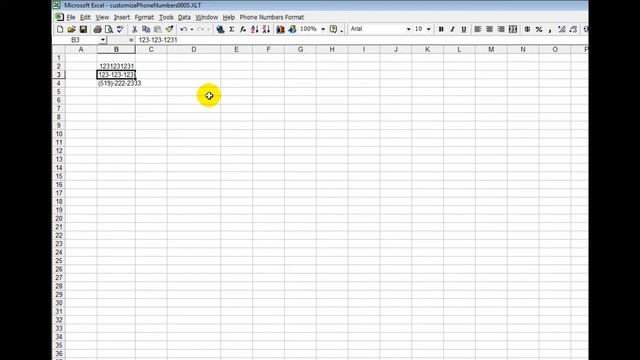Open Print Preview icon
Screen dimensions: 640x360
109,29
